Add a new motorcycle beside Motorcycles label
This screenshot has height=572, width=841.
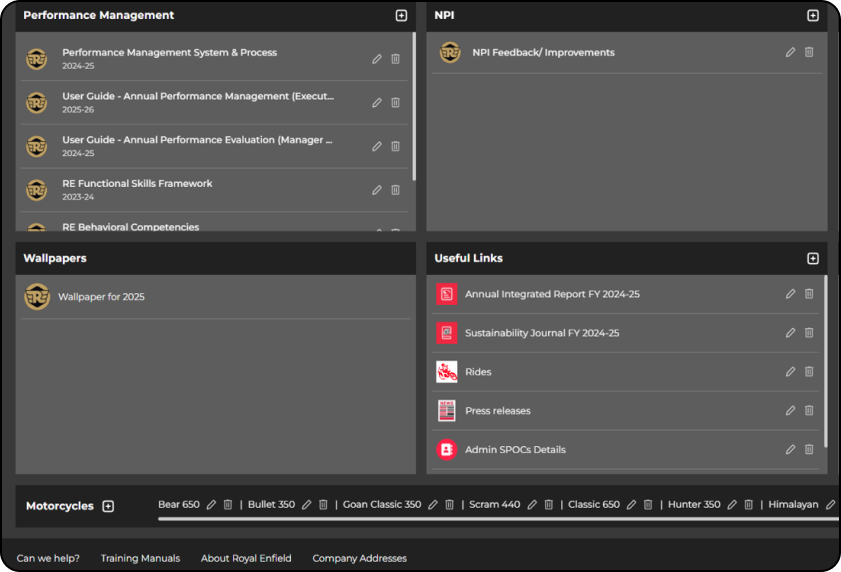click(108, 506)
